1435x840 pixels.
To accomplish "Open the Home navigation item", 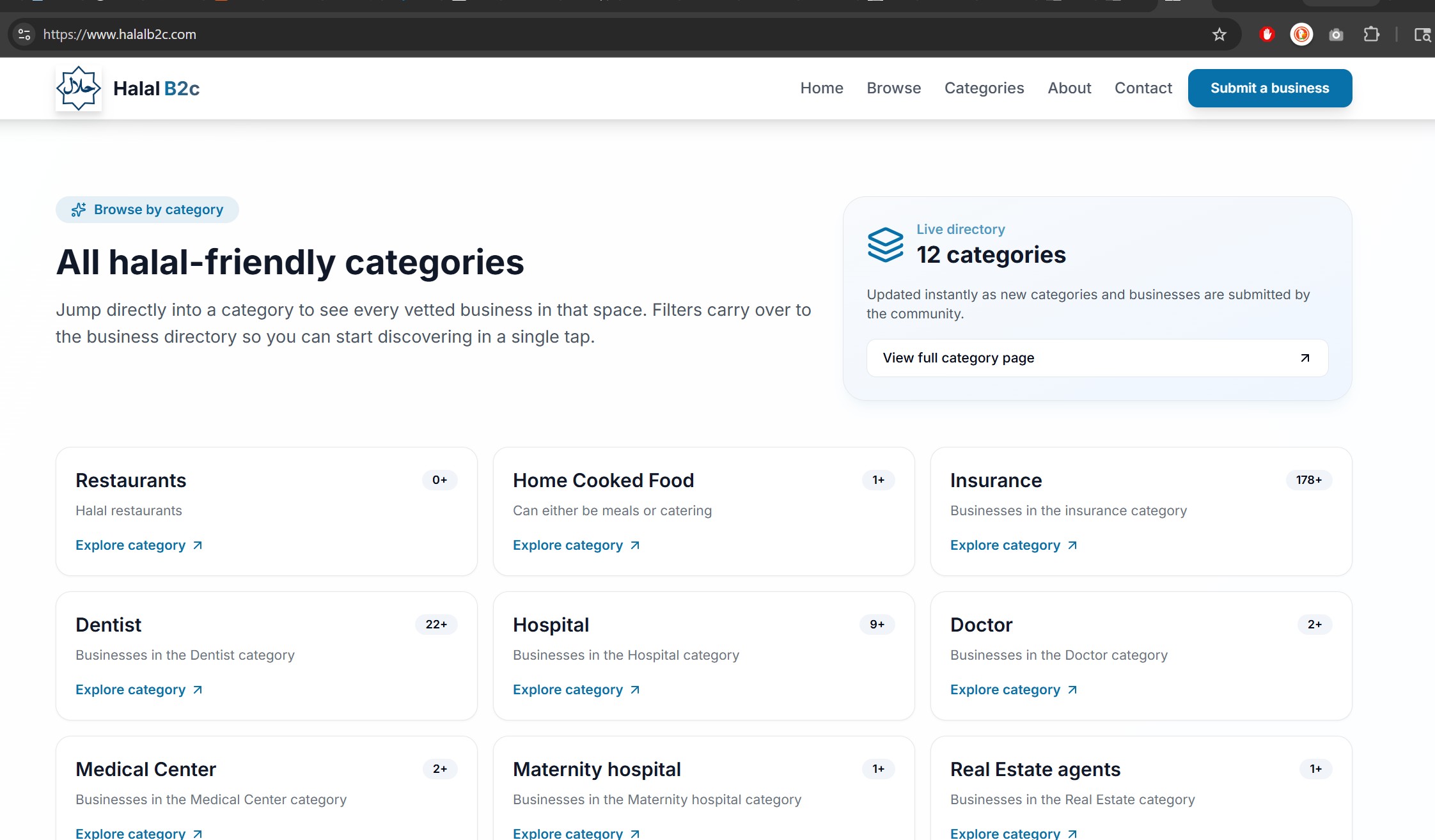I will pyautogui.click(x=821, y=88).
